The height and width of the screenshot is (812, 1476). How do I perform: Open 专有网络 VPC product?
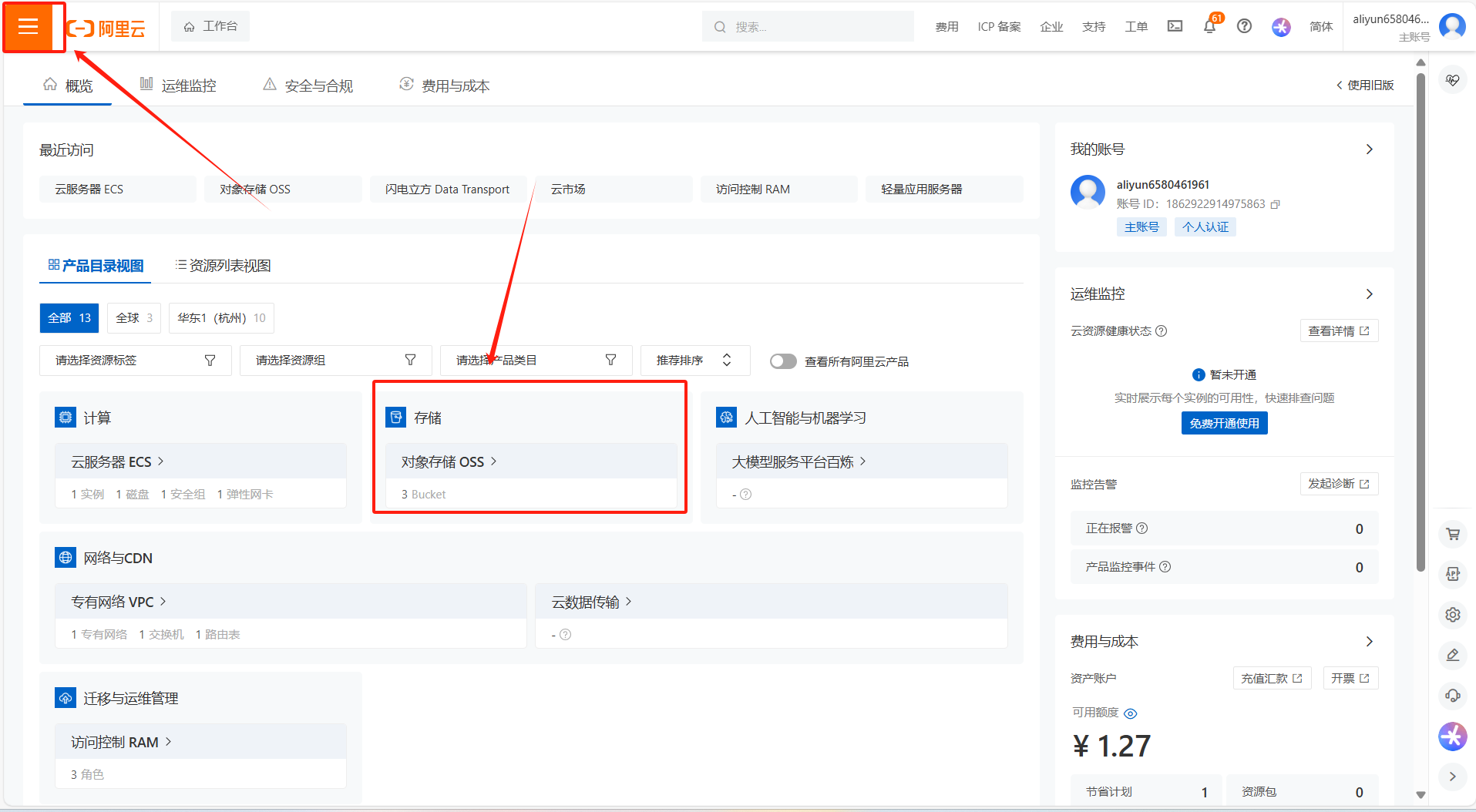pyautogui.click(x=119, y=602)
